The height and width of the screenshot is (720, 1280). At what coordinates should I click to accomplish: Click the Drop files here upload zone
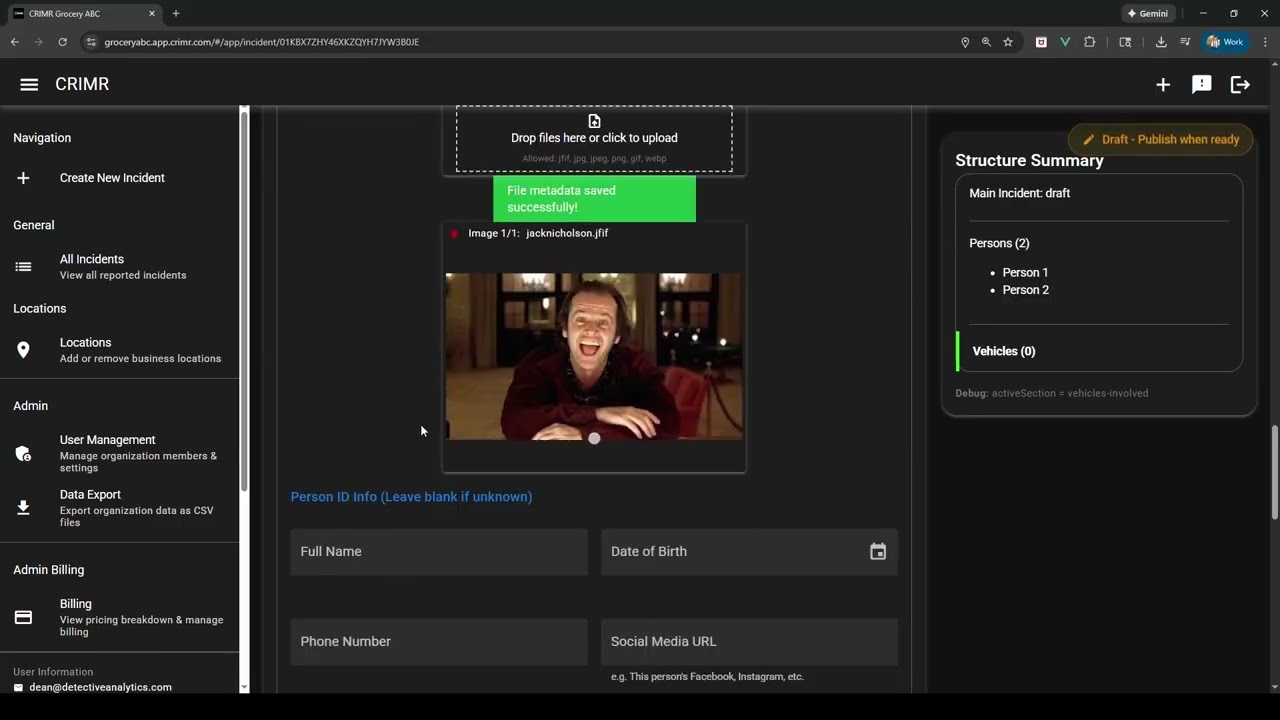tap(594, 138)
